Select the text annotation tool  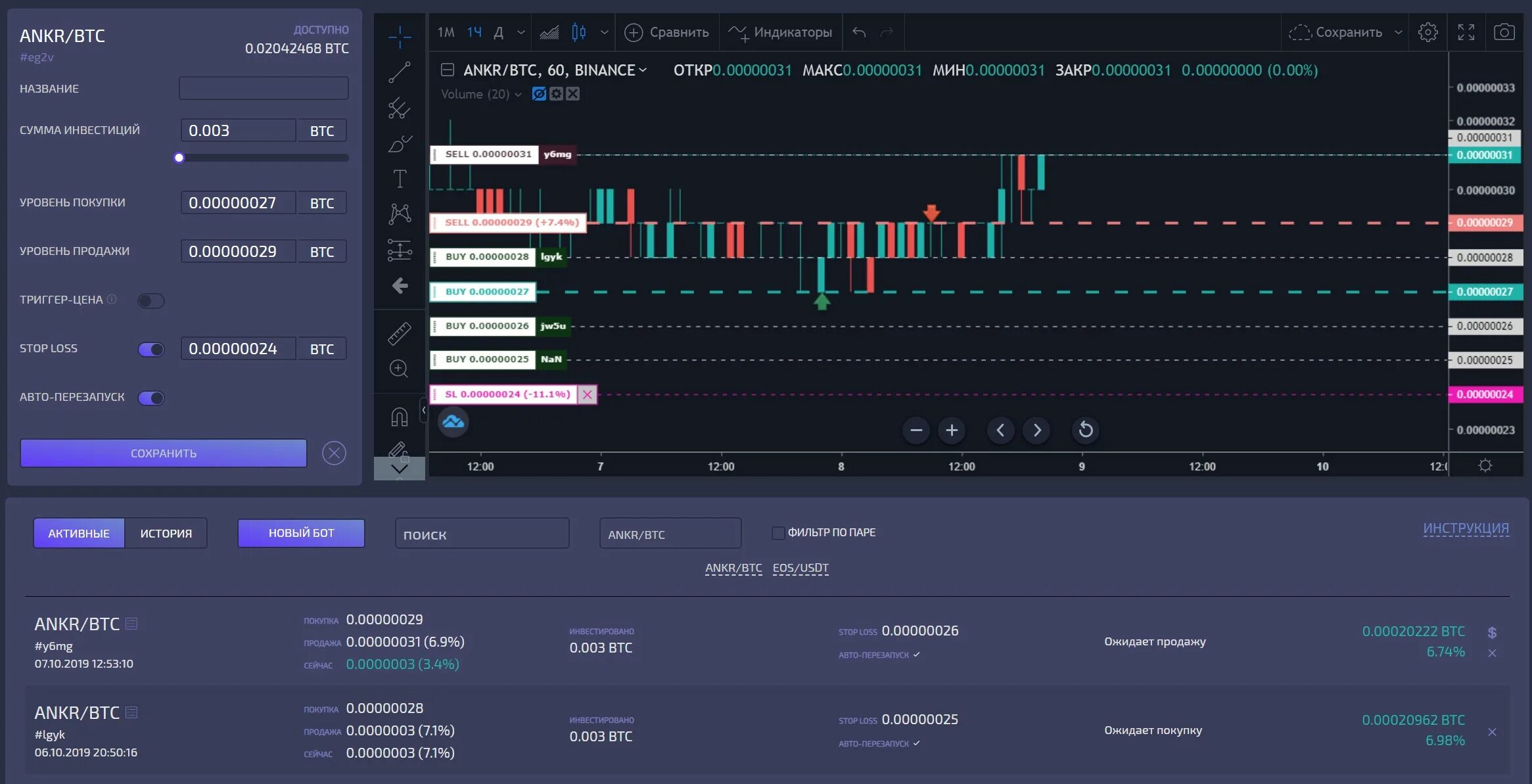pos(399,179)
